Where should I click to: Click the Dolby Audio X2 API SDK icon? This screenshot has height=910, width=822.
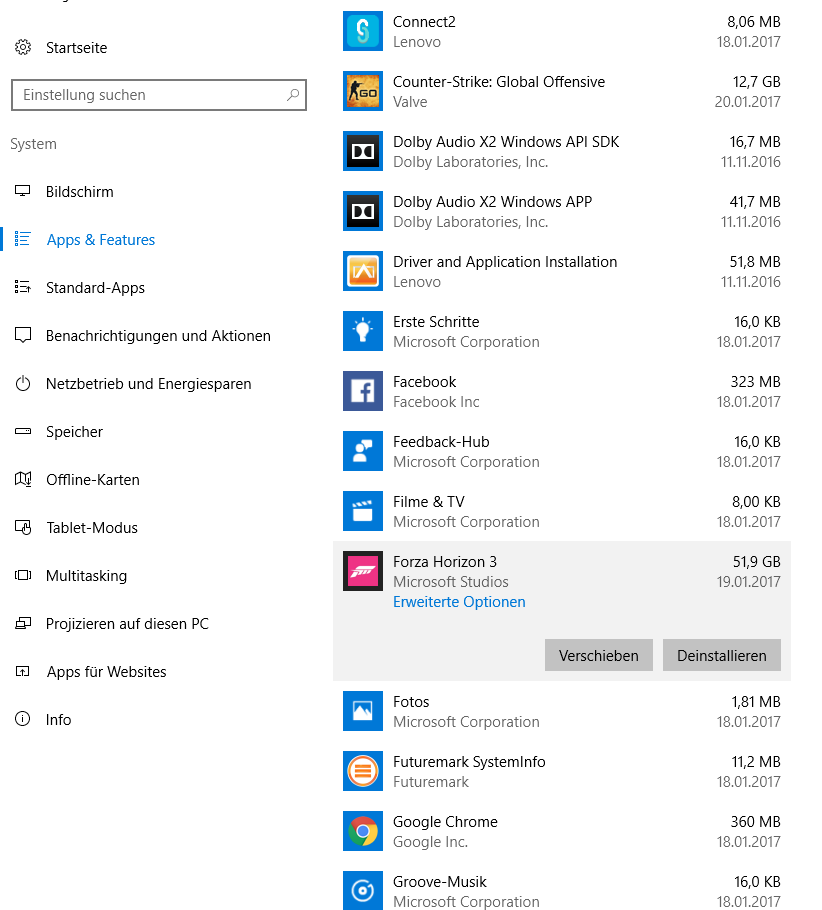tap(363, 151)
